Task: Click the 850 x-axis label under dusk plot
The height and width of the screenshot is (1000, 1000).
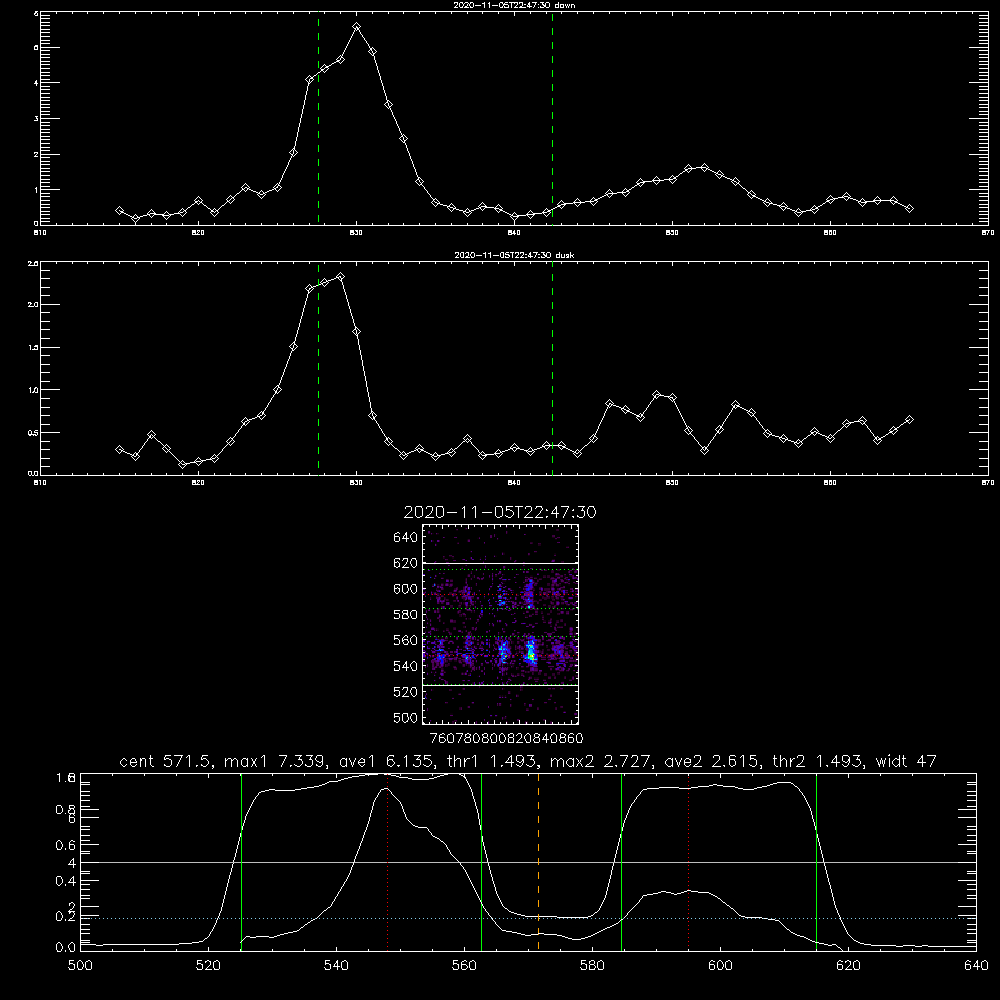Action: (672, 483)
